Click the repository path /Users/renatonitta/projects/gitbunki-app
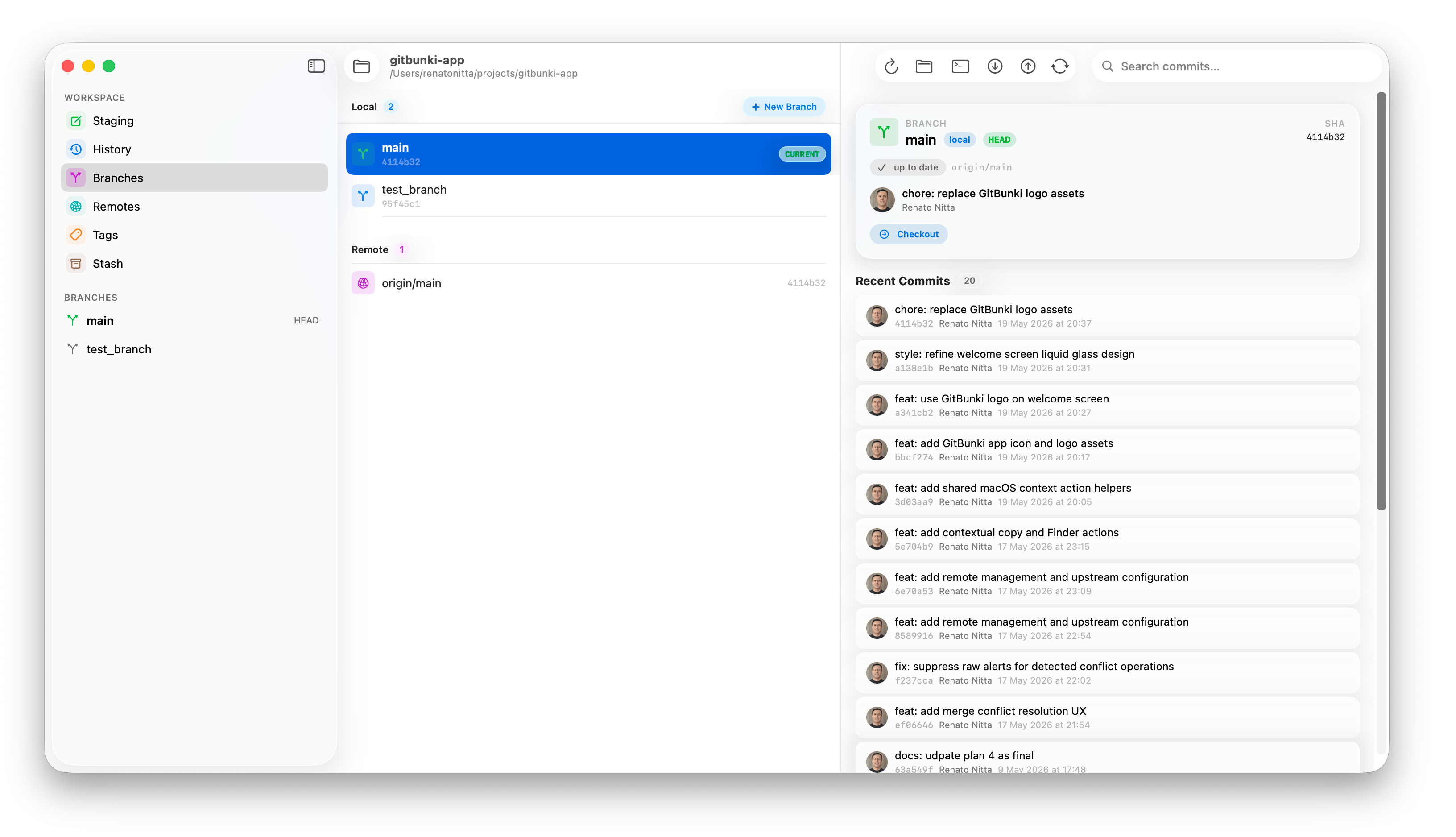The width and height of the screenshot is (1456, 837). pos(483,74)
